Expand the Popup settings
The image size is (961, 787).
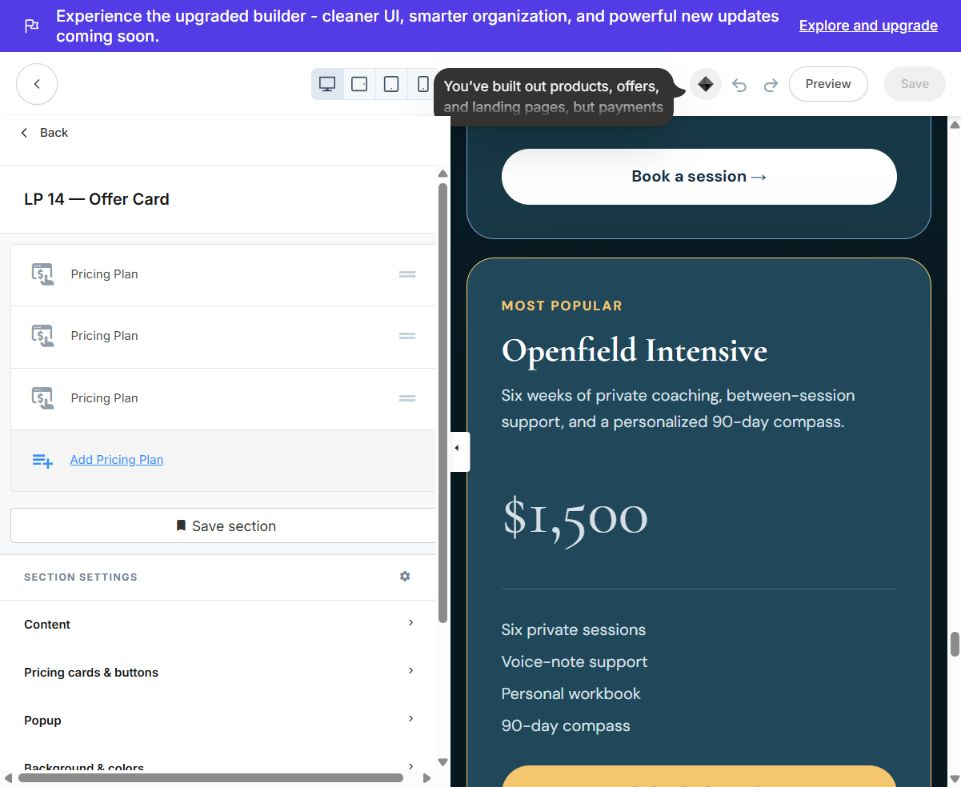coord(218,720)
